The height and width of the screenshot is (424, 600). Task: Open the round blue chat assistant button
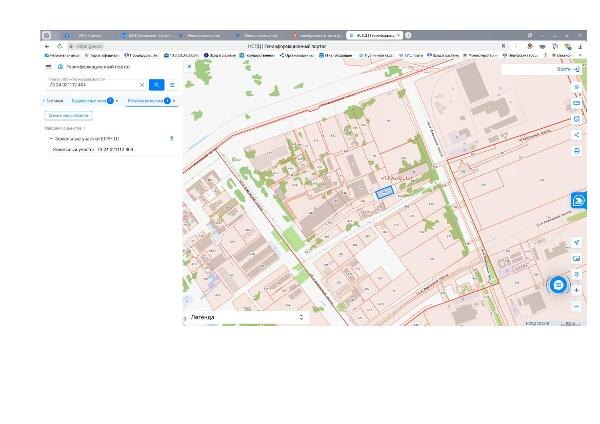pos(558,285)
